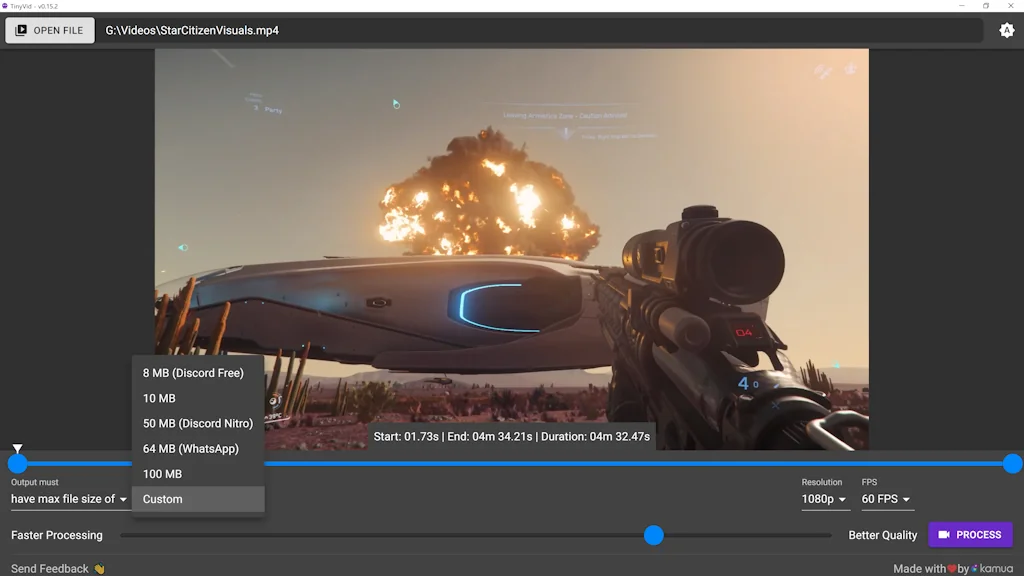Click the TinyVid icon in the title bar
1024x576 pixels.
8,5
